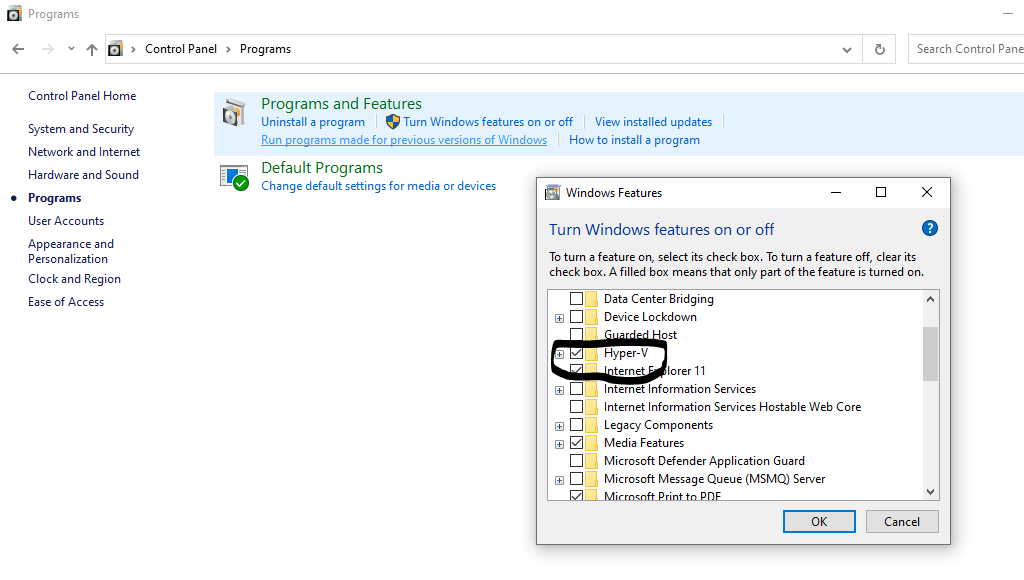Click the Default Programs icon

[234, 177]
